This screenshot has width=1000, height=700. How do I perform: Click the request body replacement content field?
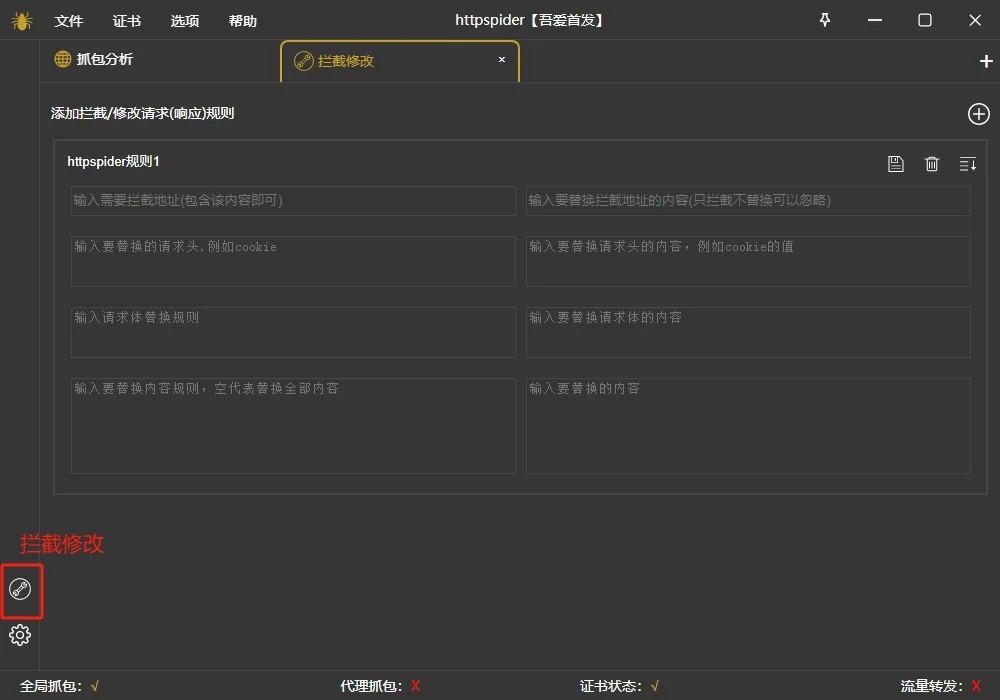point(748,332)
